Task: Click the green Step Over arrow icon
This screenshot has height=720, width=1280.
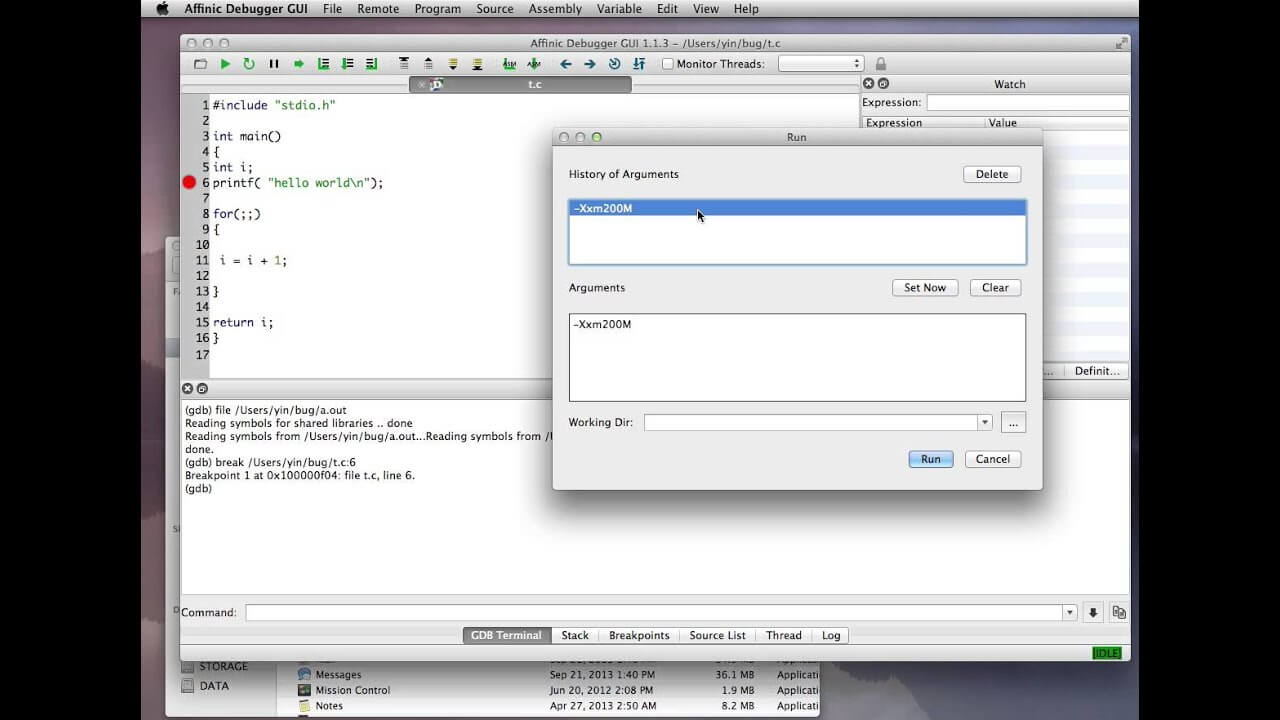Action: [x=298, y=63]
